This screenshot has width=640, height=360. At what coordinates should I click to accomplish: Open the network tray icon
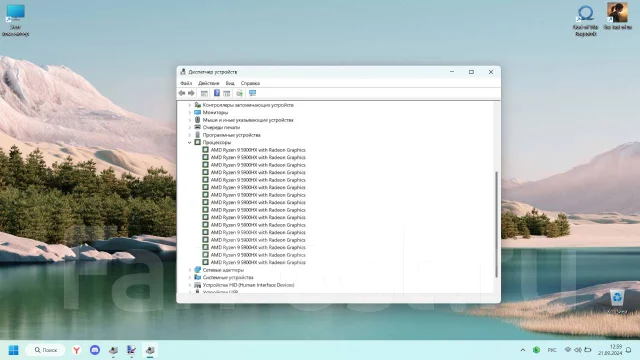pos(568,350)
